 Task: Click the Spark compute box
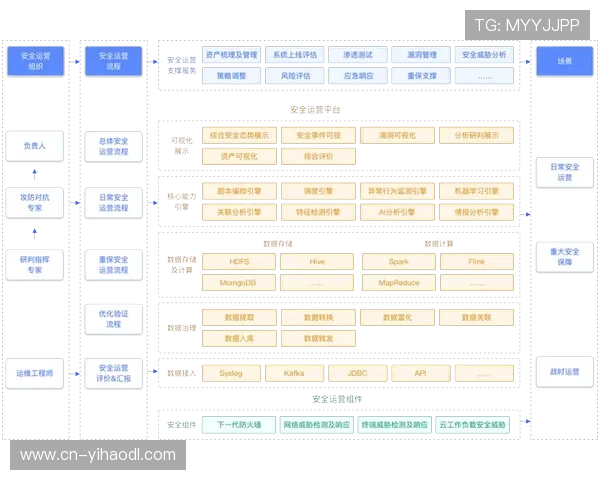(x=397, y=262)
